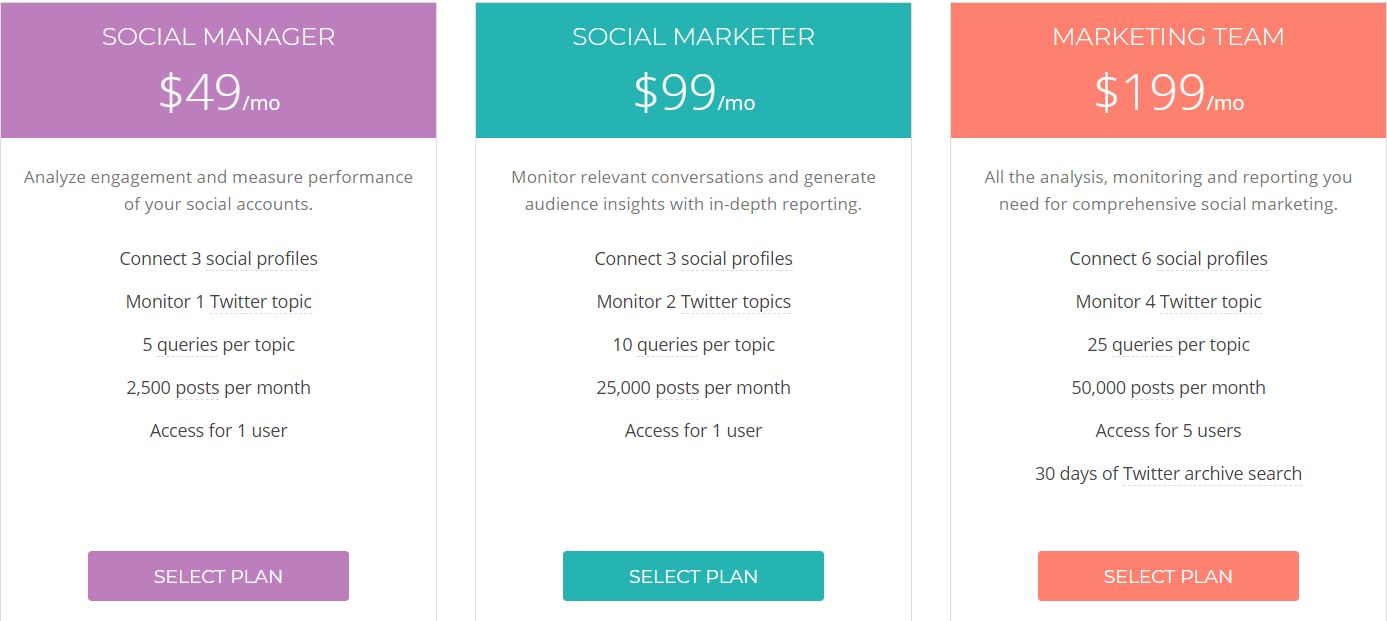Click the purple Social Manager $49 header

(x=218, y=70)
